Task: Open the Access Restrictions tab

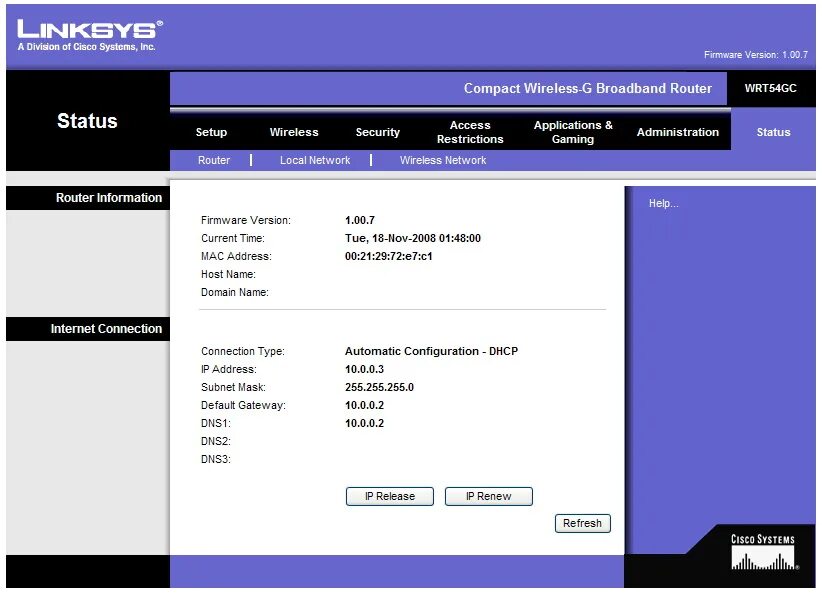Action: (x=470, y=132)
